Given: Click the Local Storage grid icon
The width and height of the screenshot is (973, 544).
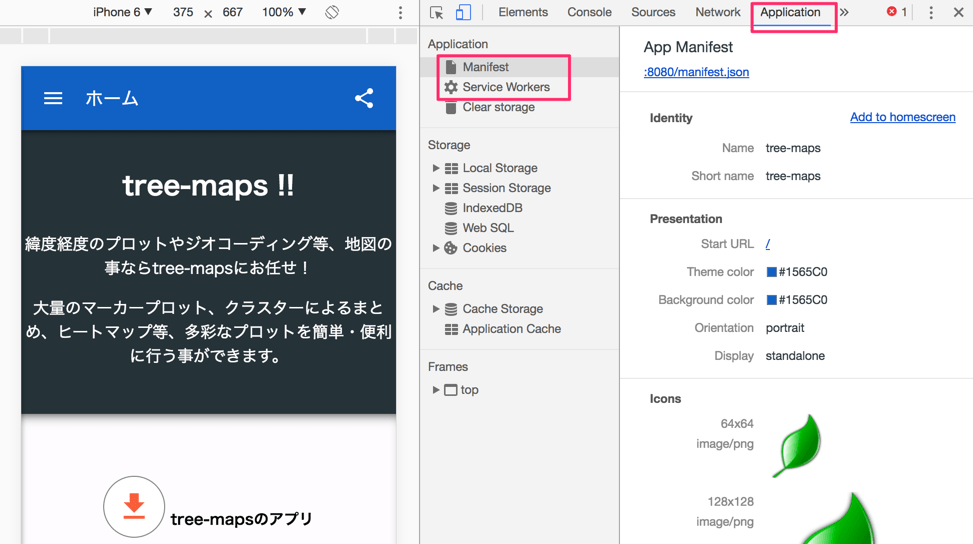Looking at the screenshot, I should tap(451, 168).
